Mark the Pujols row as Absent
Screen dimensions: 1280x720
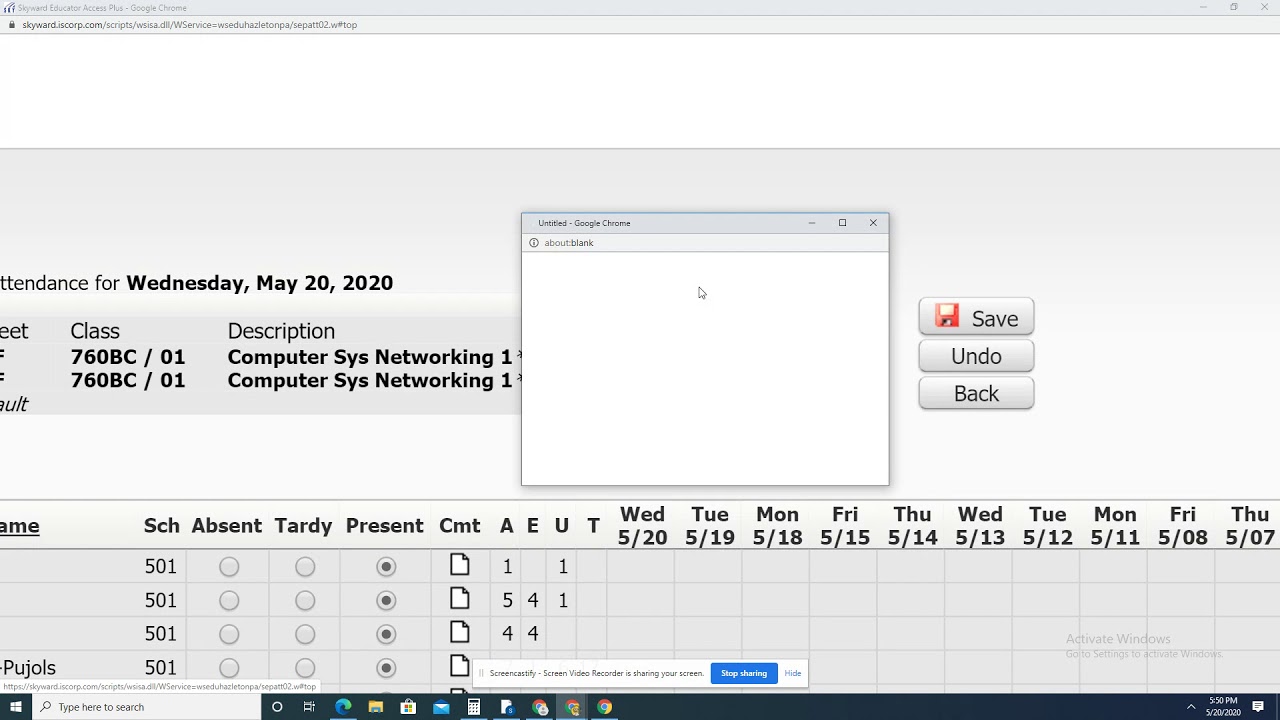coord(229,668)
